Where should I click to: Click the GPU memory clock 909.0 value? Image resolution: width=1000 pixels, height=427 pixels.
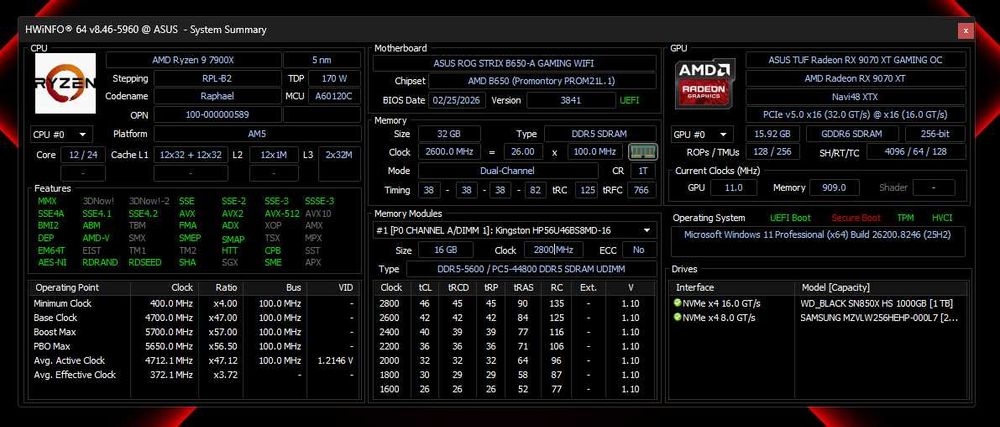835,187
